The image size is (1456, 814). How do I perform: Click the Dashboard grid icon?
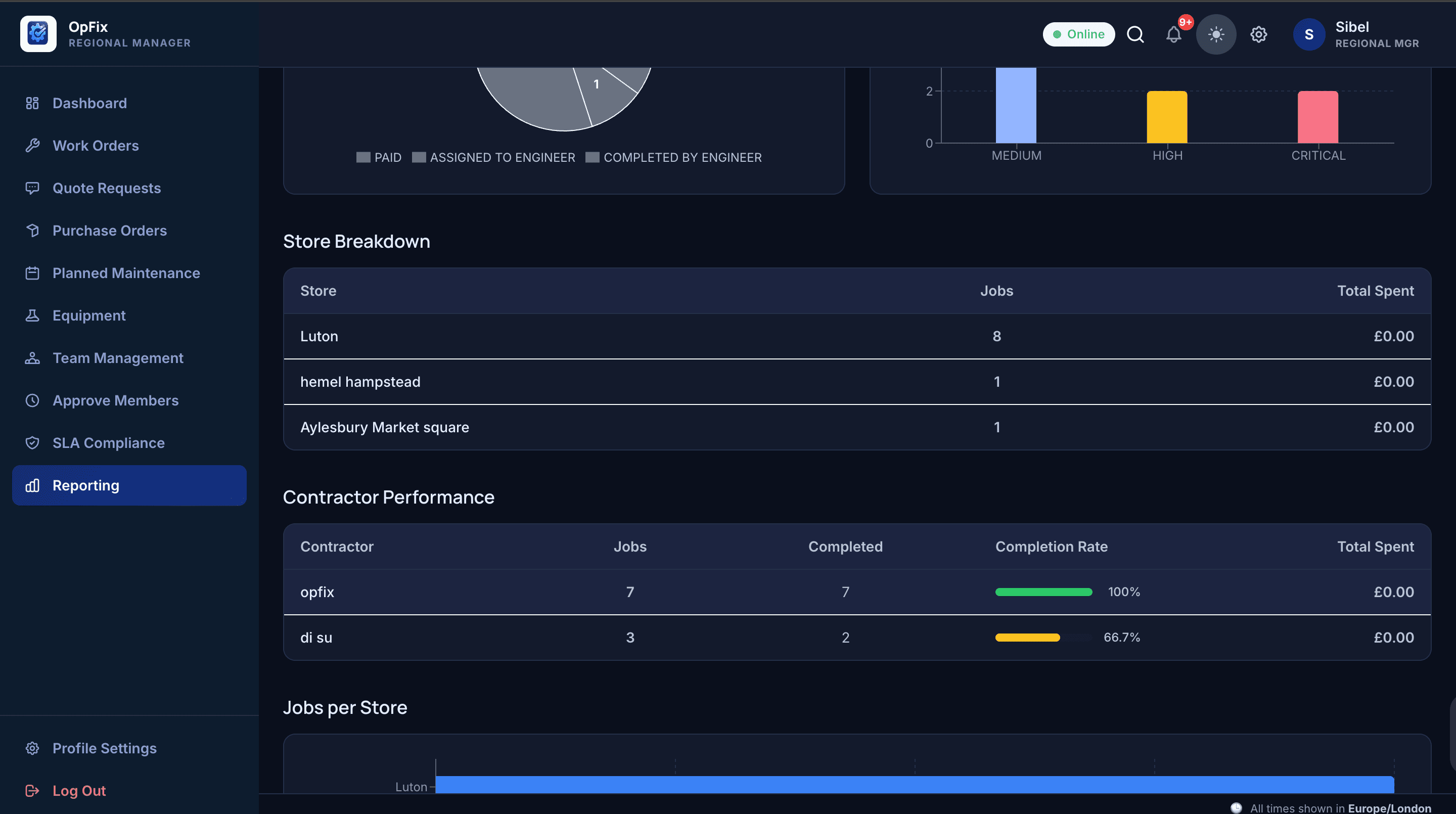click(x=32, y=104)
